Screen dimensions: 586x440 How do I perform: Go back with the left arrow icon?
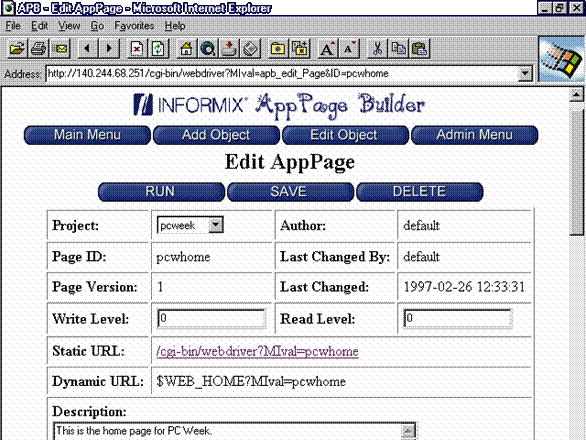87,49
